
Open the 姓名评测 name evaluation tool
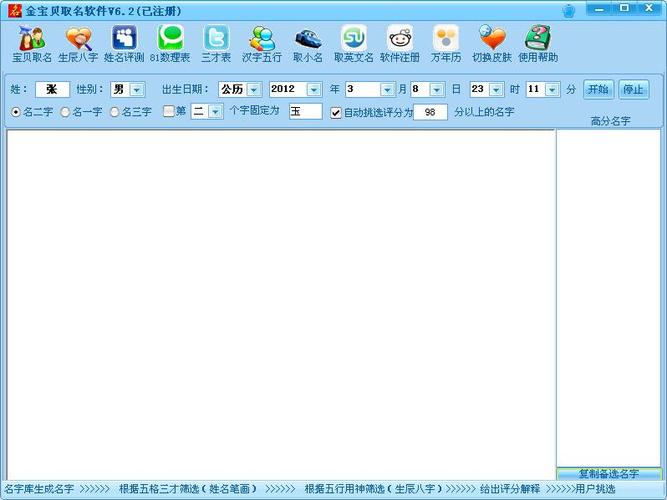pyautogui.click(x=124, y=43)
